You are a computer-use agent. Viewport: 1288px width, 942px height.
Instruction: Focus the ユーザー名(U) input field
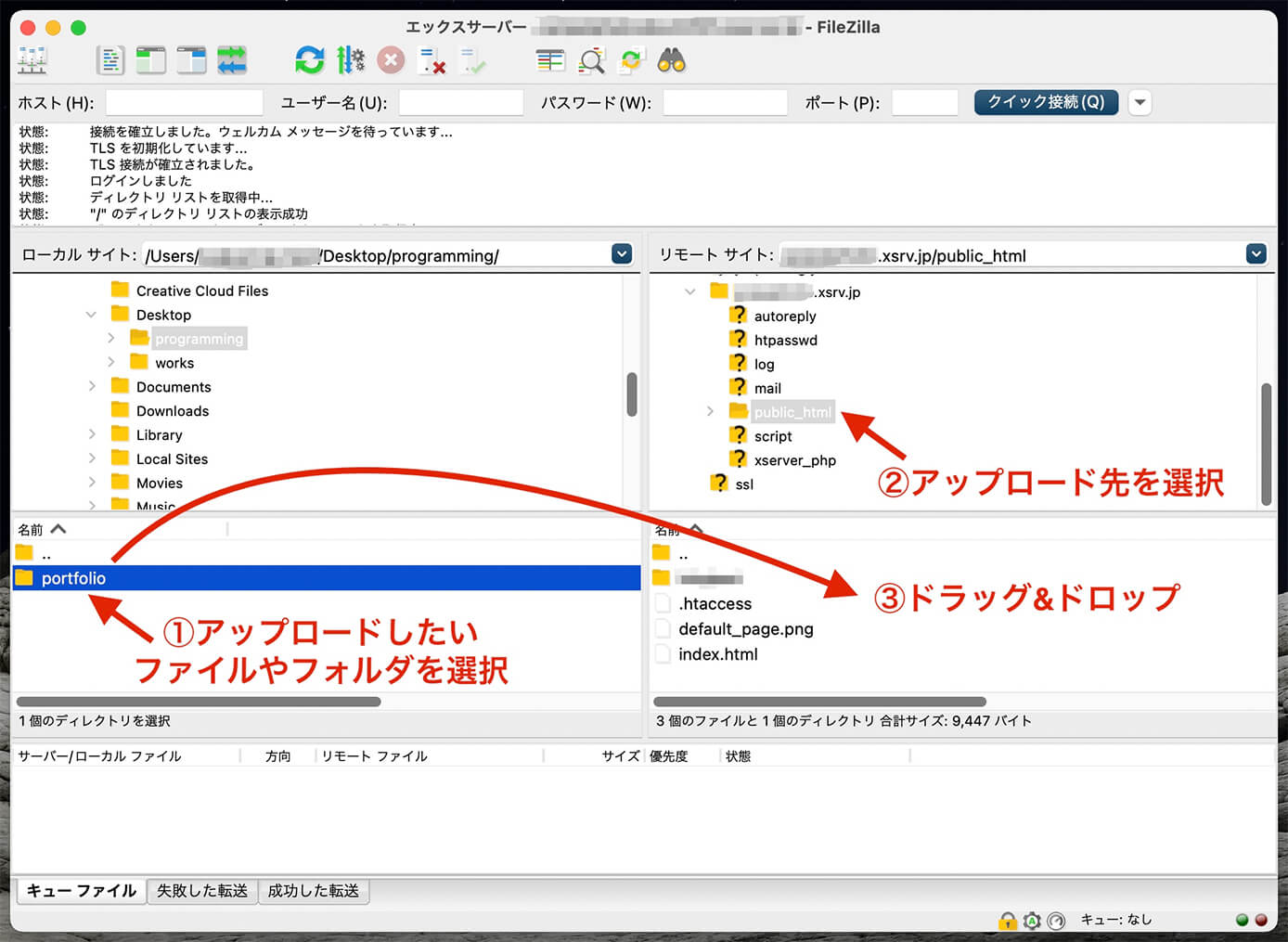[x=461, y=102]
